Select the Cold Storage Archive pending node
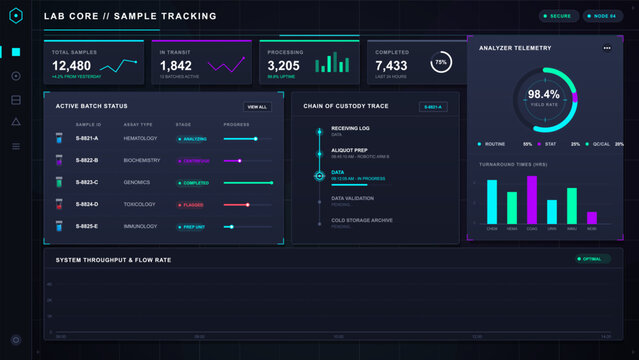 point(320,224)
